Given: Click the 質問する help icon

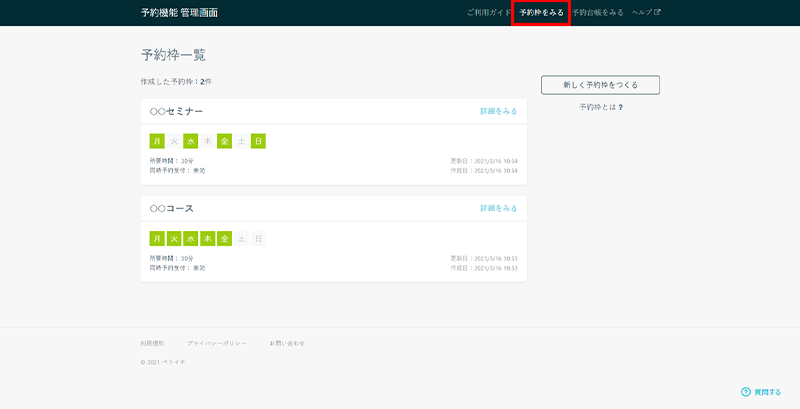Looking at the screenshot, I should click(745, 392).
